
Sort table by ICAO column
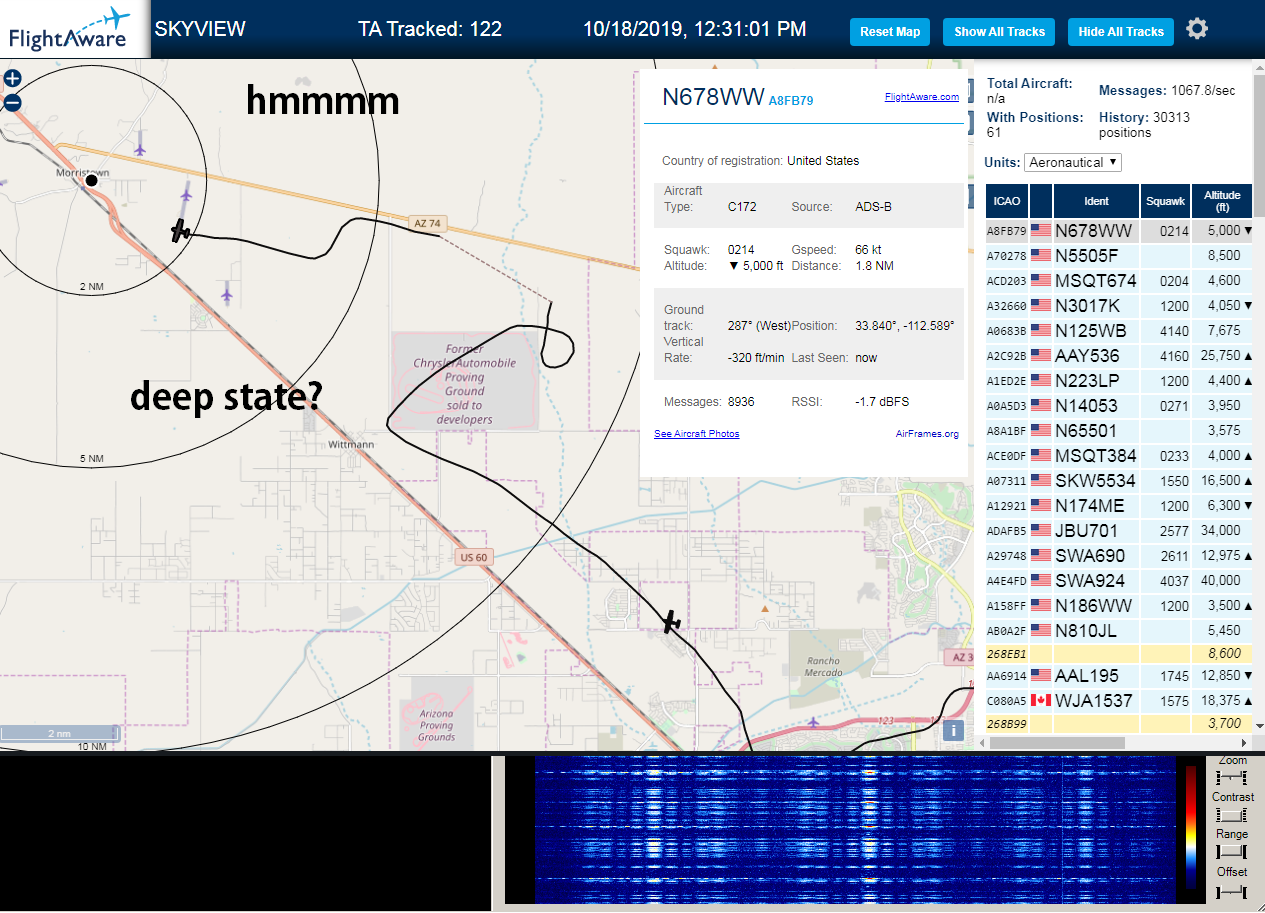tap(1007, 201)
